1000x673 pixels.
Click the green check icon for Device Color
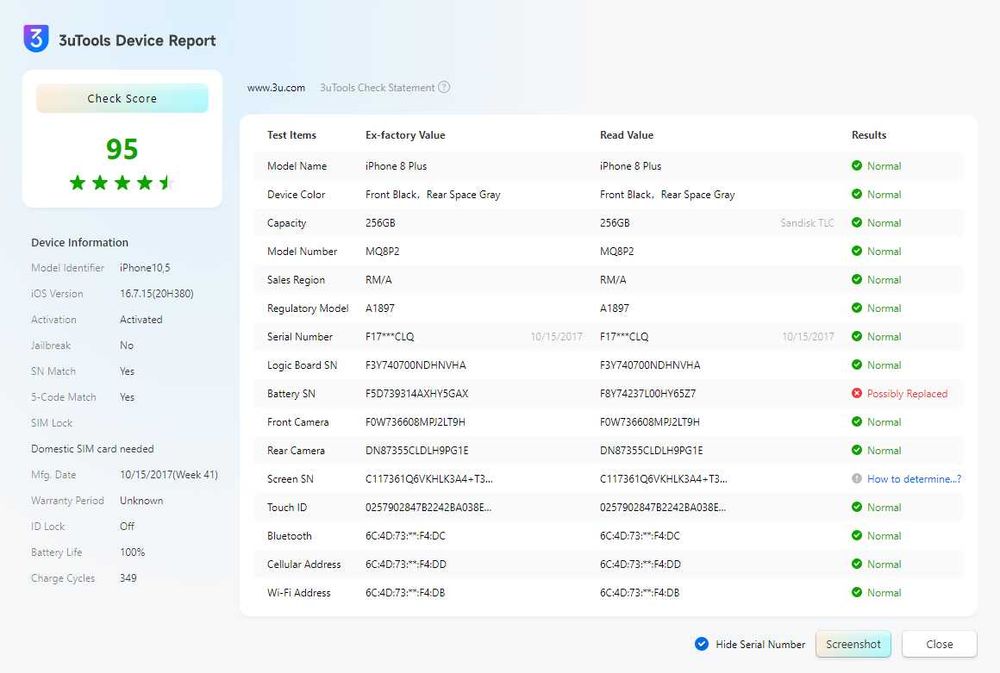(857, 194)
